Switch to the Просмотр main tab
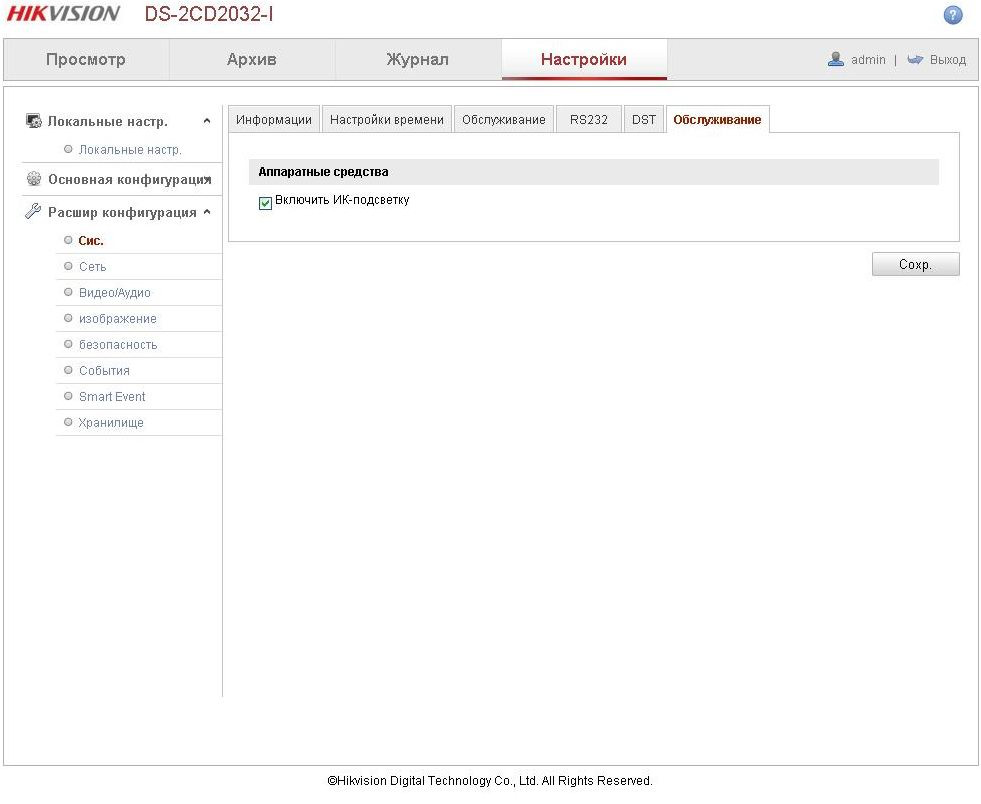This screenshot has height=804, width=981. click(x=86, y=60)
